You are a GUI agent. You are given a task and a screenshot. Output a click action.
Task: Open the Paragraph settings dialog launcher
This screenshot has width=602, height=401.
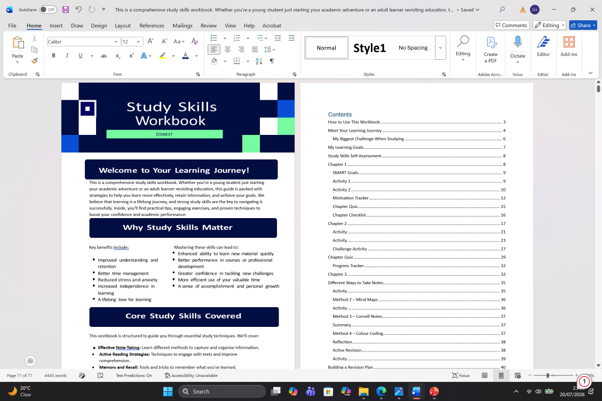pyautogui.click(x=294, y=75)
